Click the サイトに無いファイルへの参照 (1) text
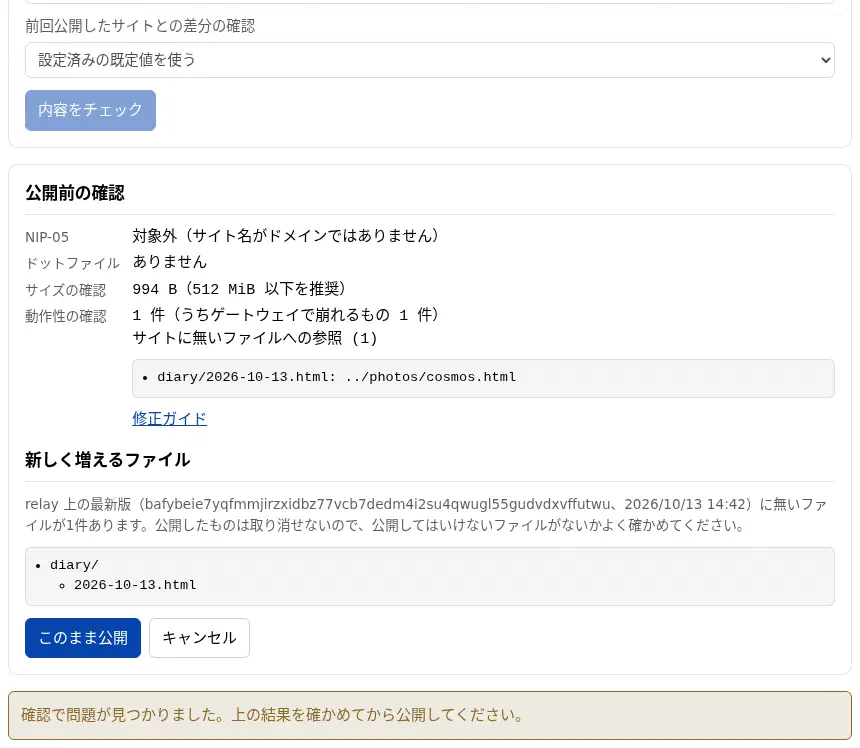Image resolution: width=860 pixels, height=748 pixels. coord(254,338)
